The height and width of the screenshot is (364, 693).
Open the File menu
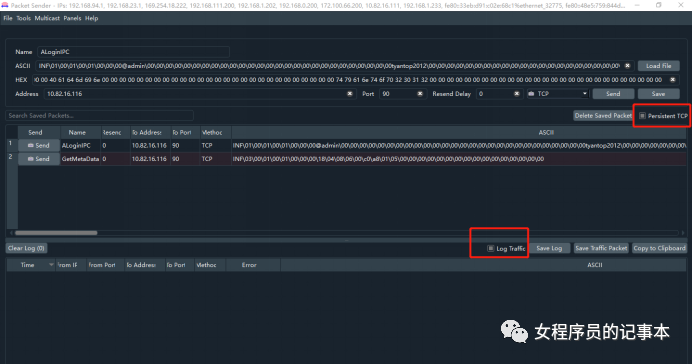tap(8, 18)
